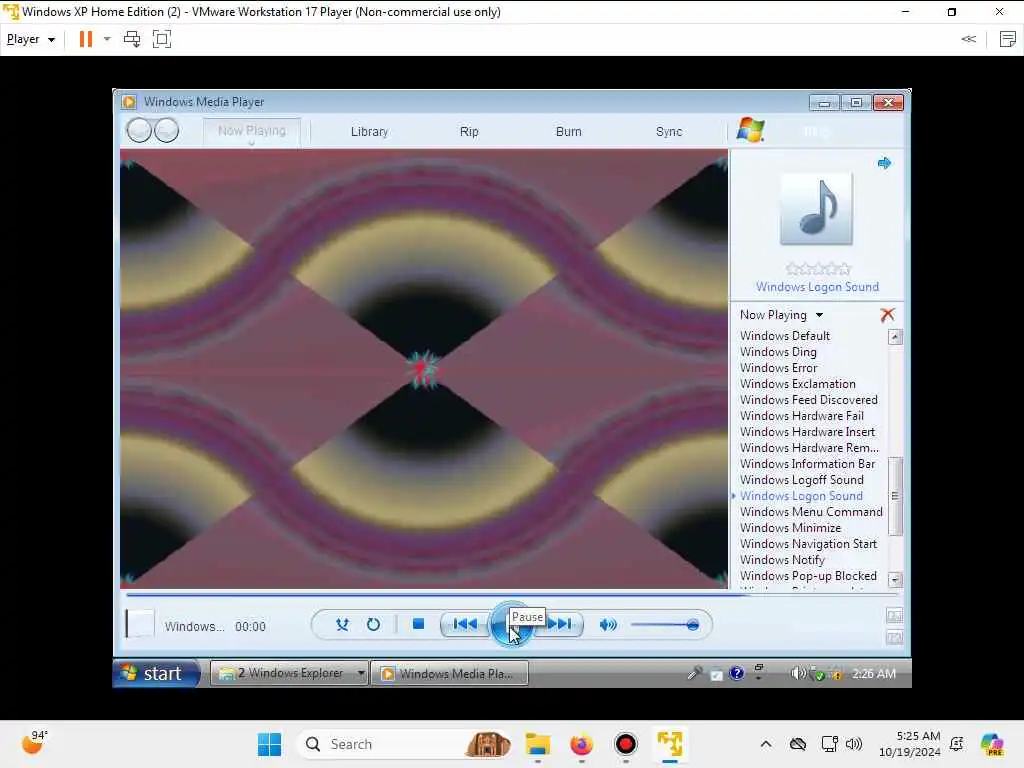Click the playlist scrollbar up arrow
1024x768 pixels.
coord(895,337)
